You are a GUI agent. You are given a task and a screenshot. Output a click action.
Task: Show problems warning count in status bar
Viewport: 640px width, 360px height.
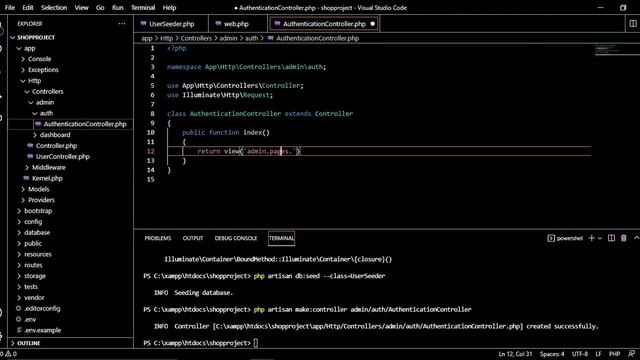pos(8,354)
